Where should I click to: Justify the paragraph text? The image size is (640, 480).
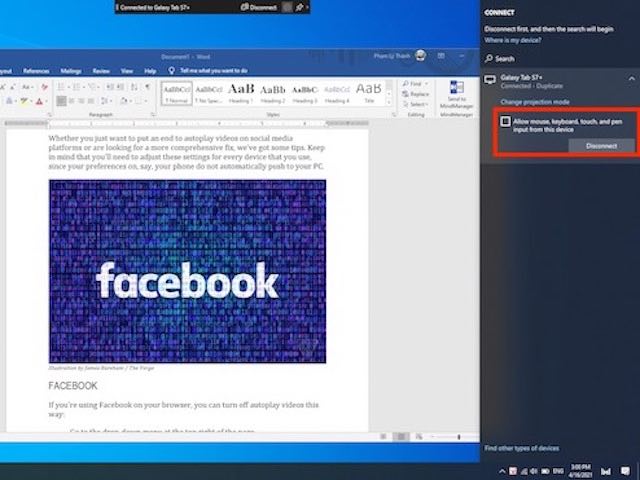pyautogui.click(x=91, y=101)
